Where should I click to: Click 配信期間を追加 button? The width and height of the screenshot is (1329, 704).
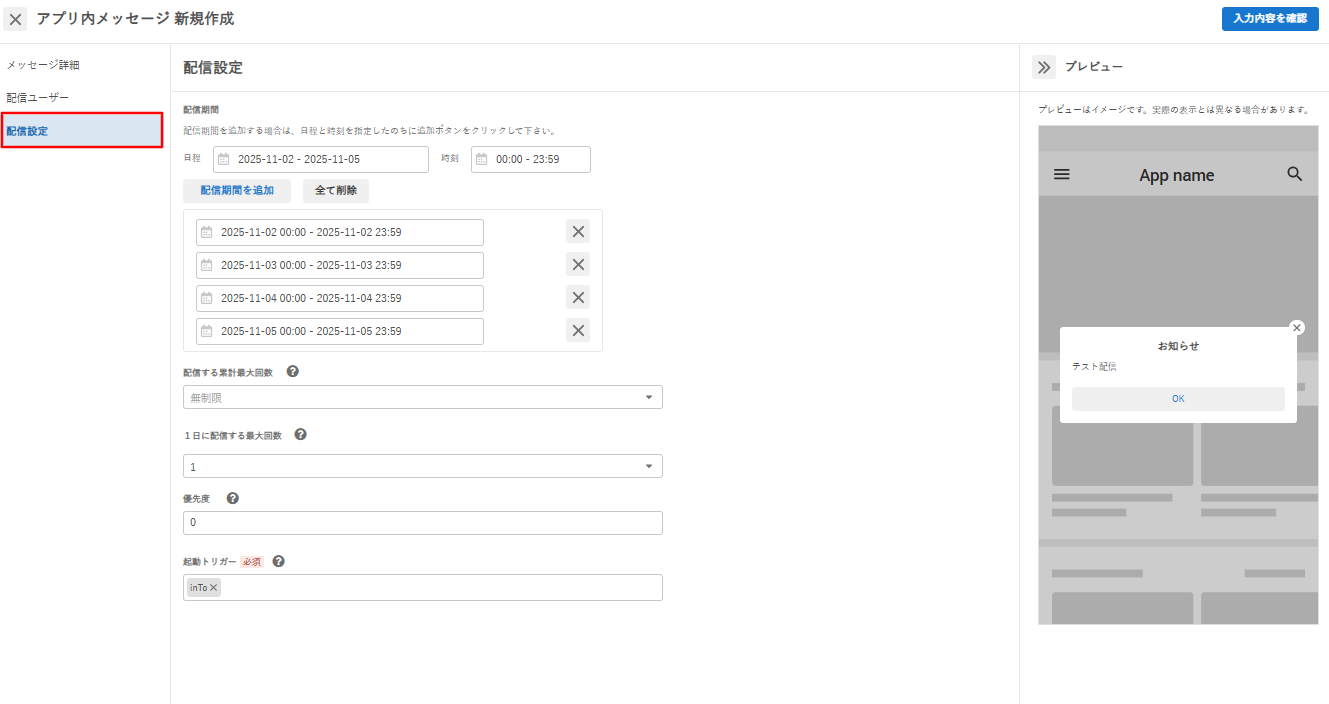(237, 190)
